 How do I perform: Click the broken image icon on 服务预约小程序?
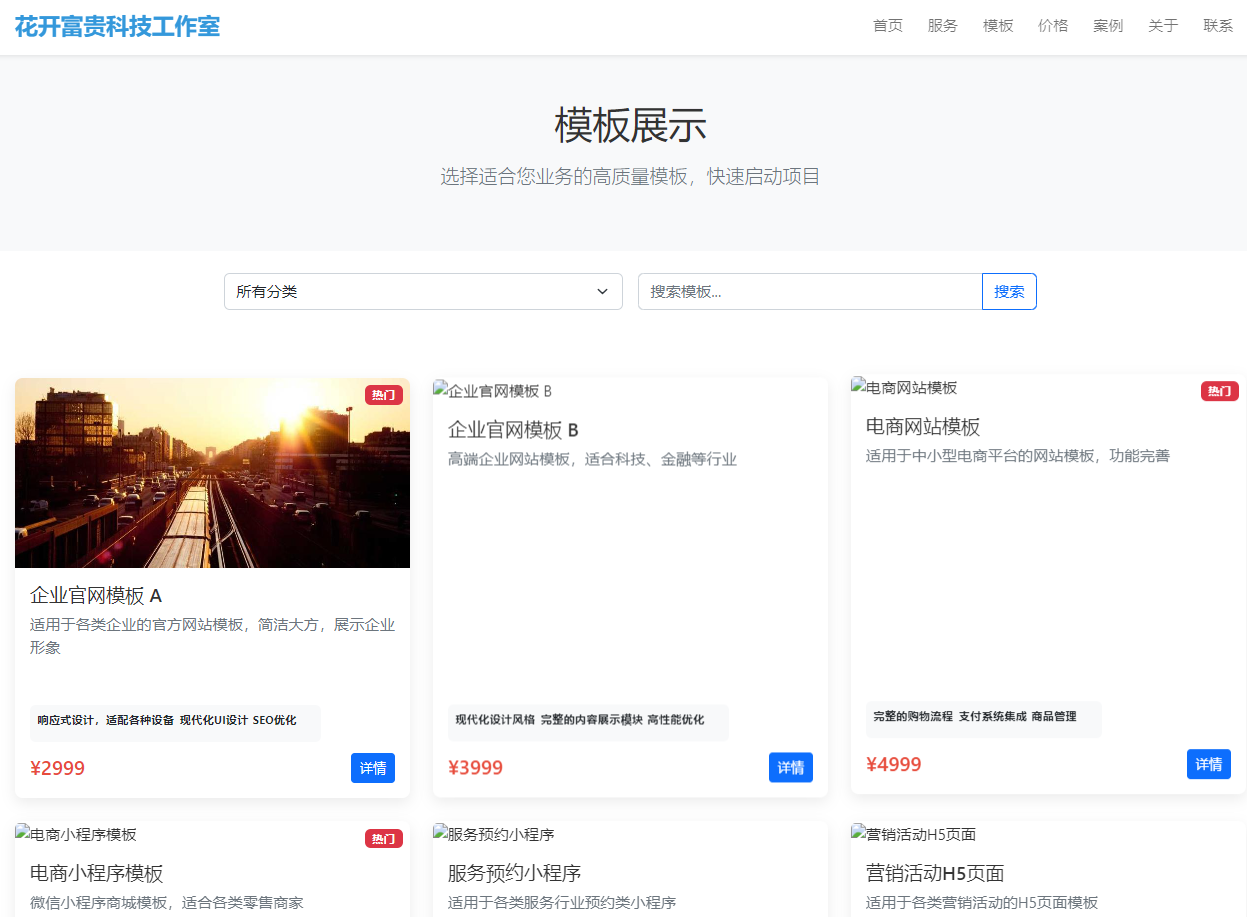tap(442, 832)
